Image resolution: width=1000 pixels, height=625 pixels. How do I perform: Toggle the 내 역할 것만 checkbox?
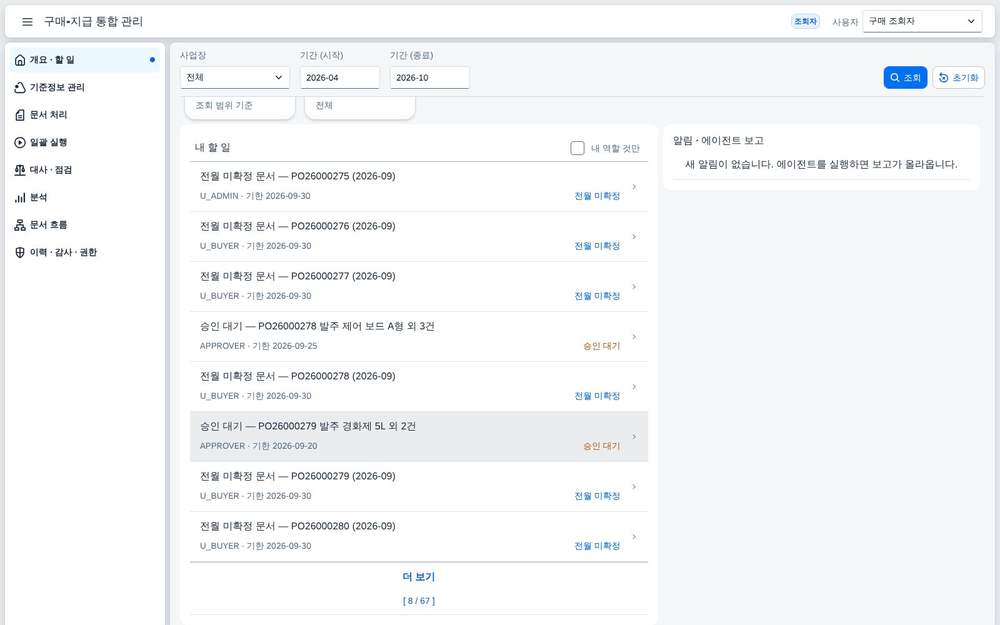[577, 148]
